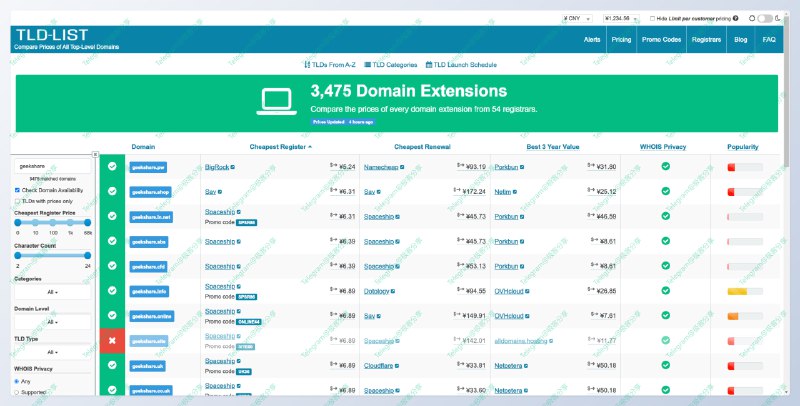Open the TLD Type dropdown
The height and width of the screenshot is (406, 800).
pos(52,352)
